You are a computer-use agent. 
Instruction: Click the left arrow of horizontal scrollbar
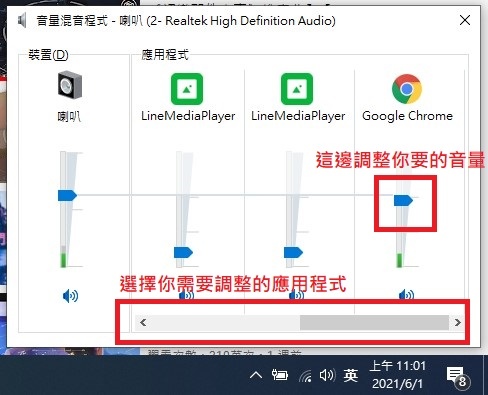pyautogui.click(x=143, y=322)
